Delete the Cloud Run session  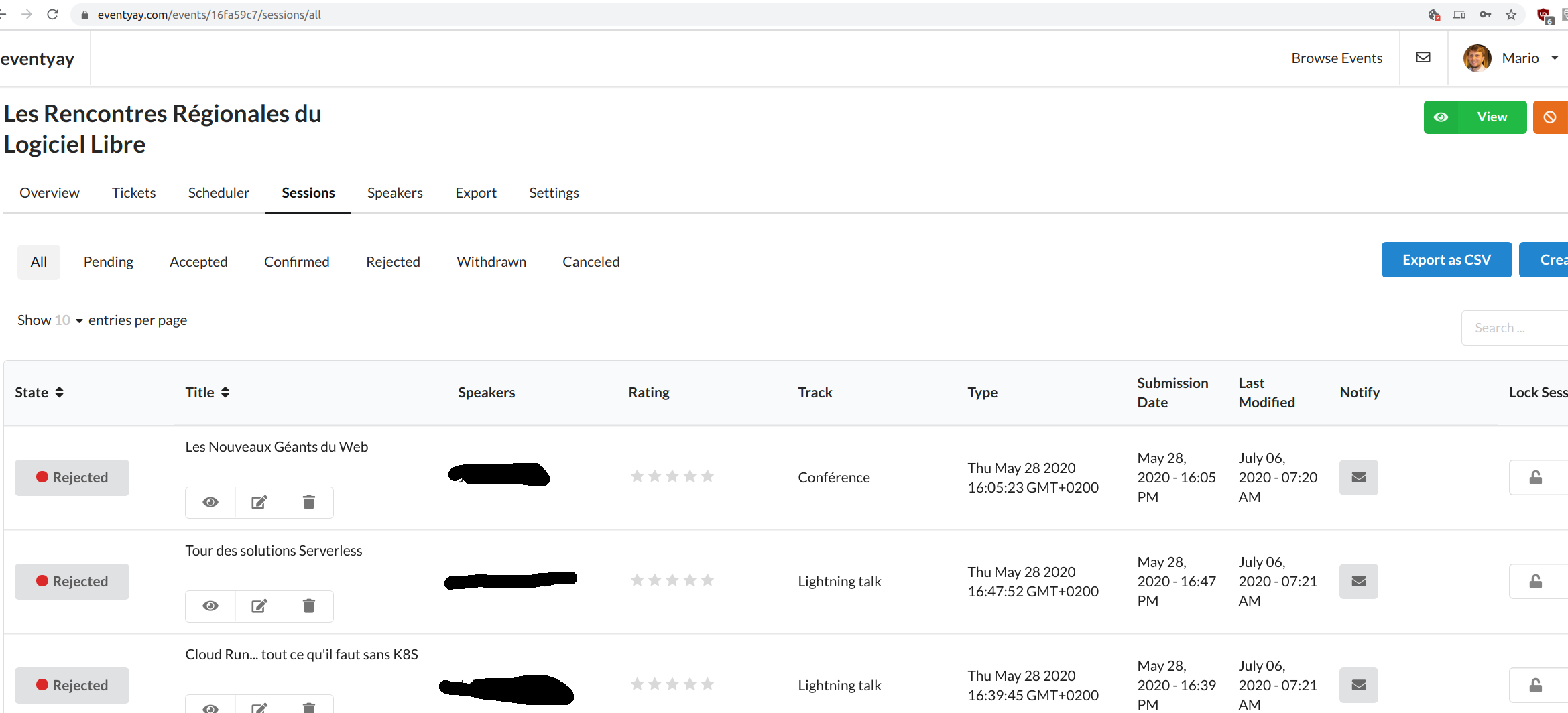click(x=308, y=705)
